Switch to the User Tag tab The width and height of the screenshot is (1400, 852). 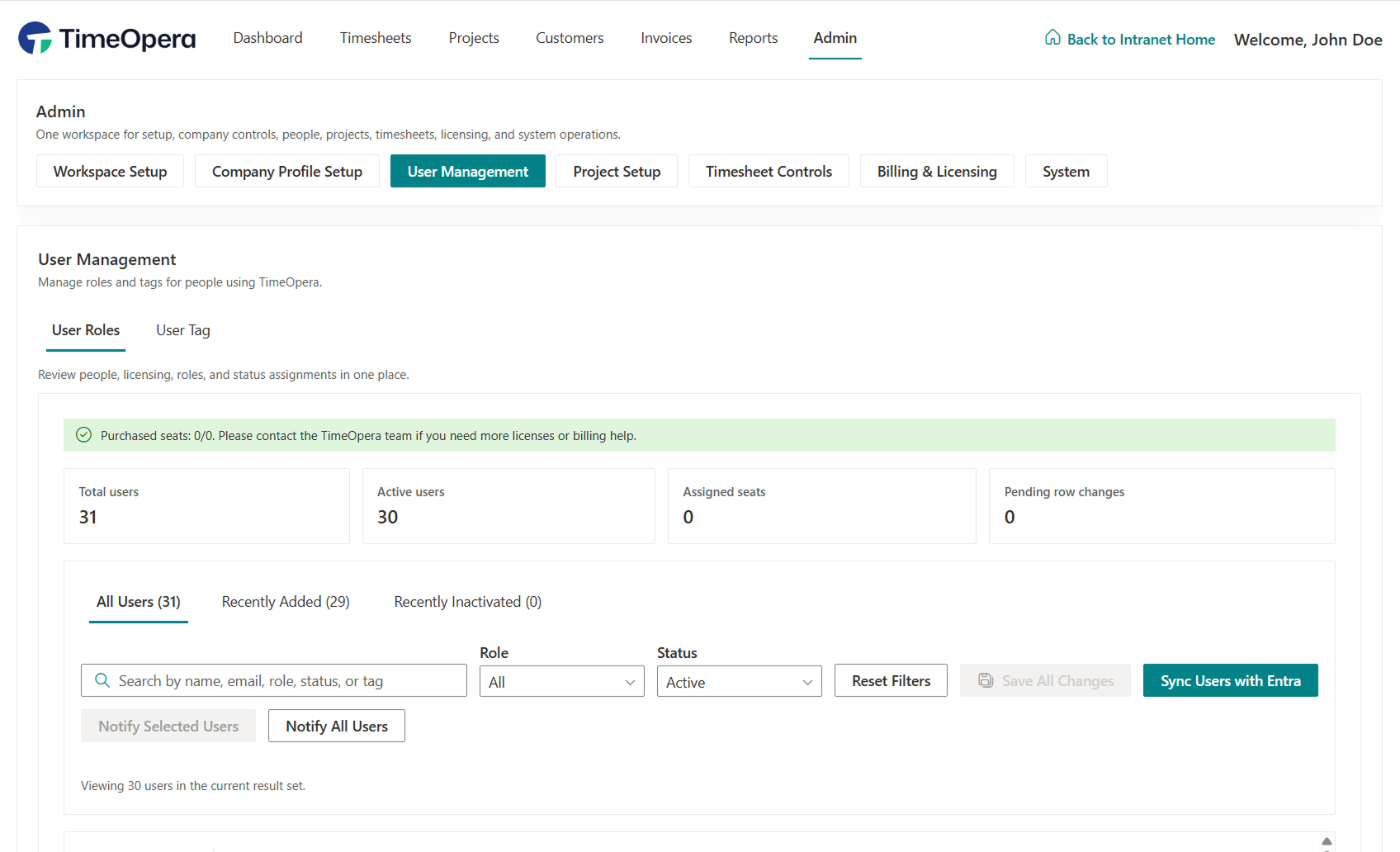tap(183, 330)
